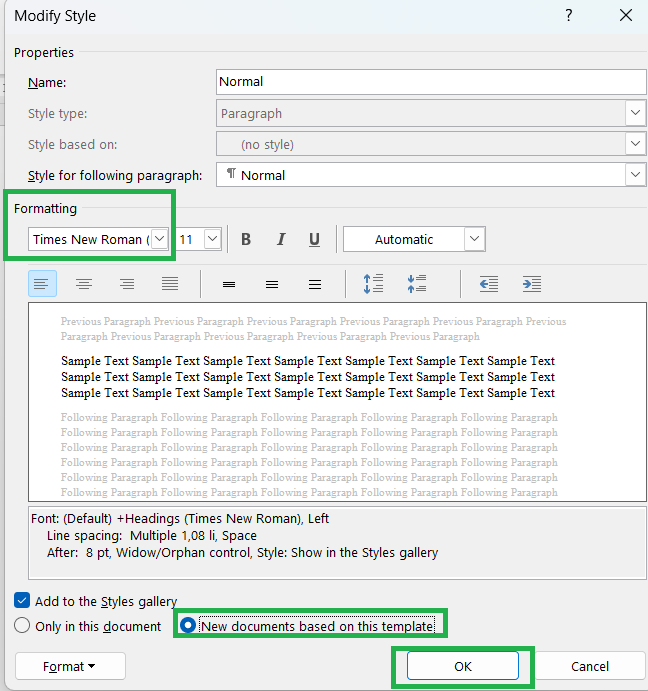This screenshot has width=648, height=691.
Task: Select Justify alignment icon
Action: coord(170,284)
